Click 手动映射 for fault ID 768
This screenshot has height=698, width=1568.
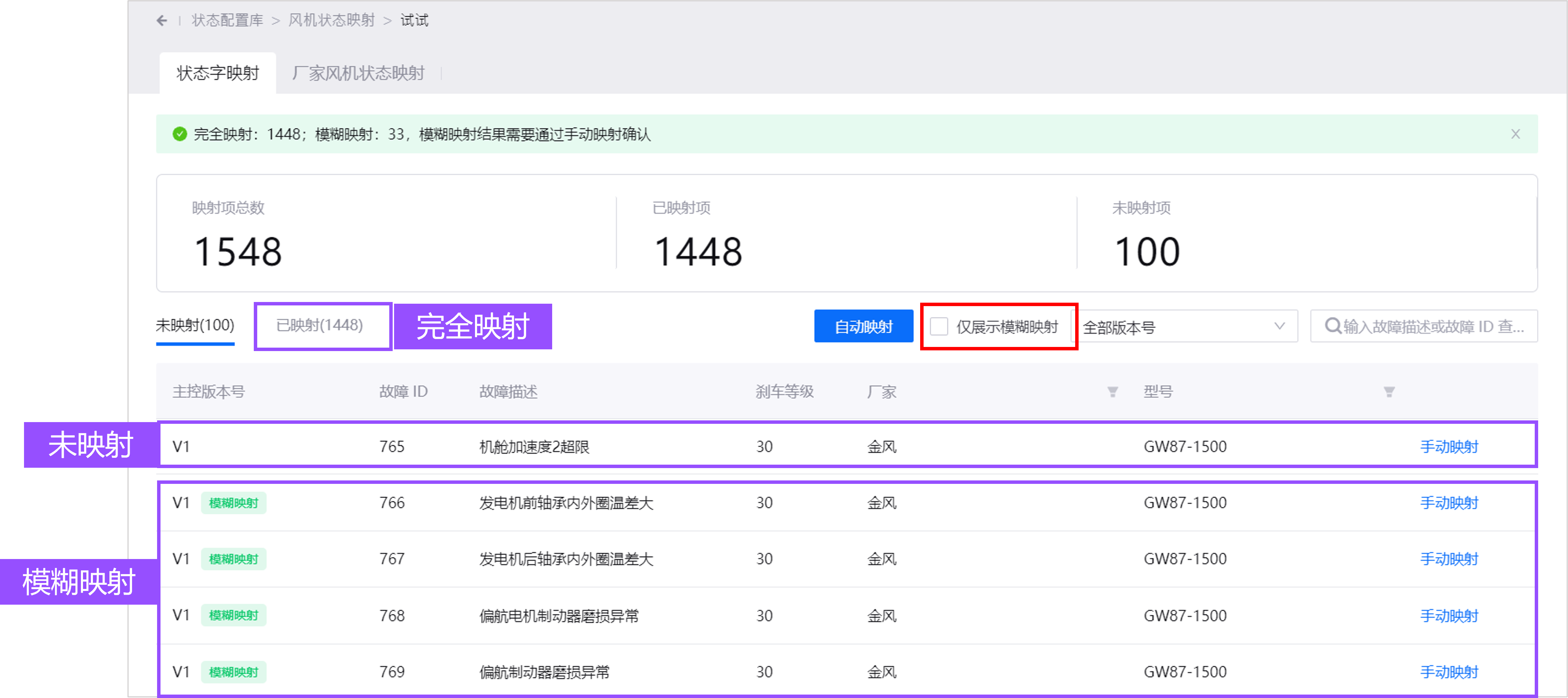tap(1449, 616)
